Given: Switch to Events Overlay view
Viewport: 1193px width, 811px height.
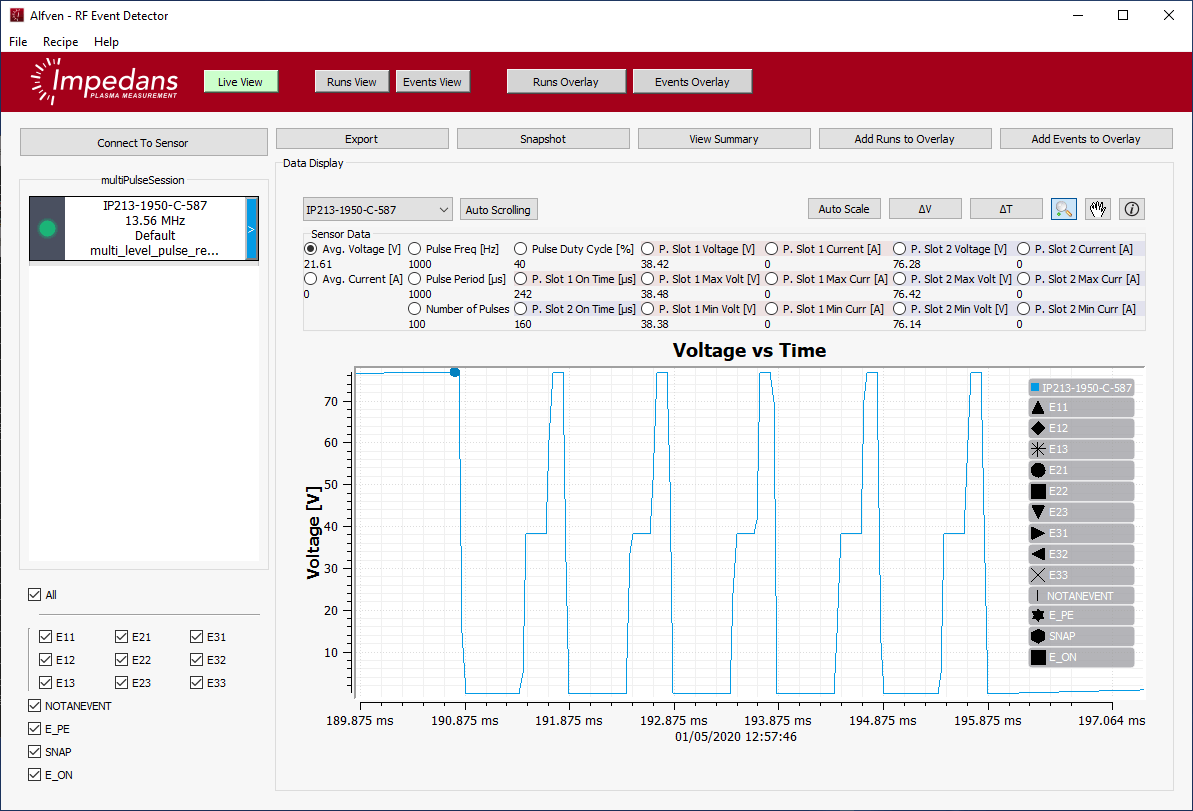Looking at the screenshot, I should point(692,82).
